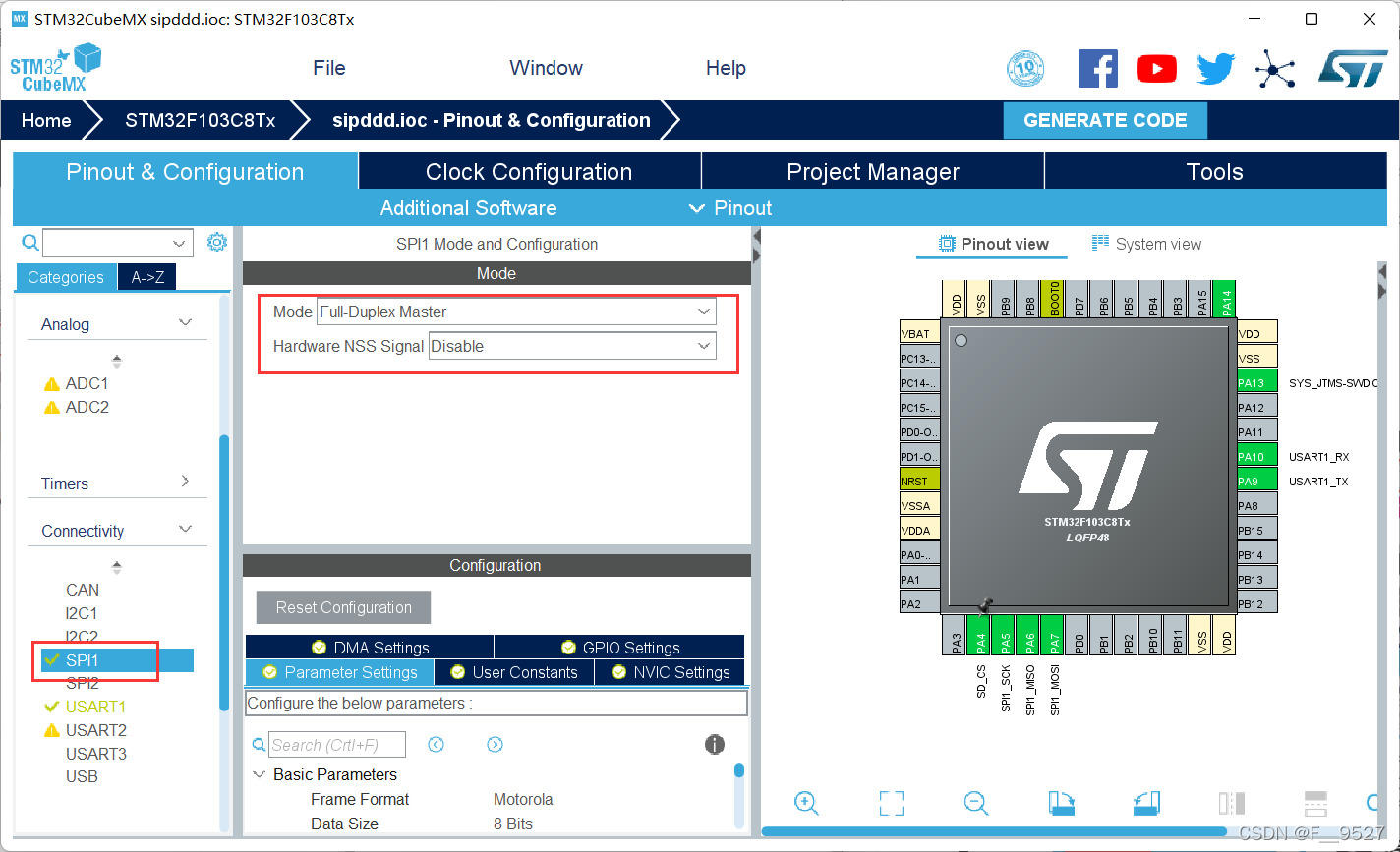This screenshot has height=852, width=1400.
Task: Click the fit-to-screen frame icon
Action: click(892, 803)
